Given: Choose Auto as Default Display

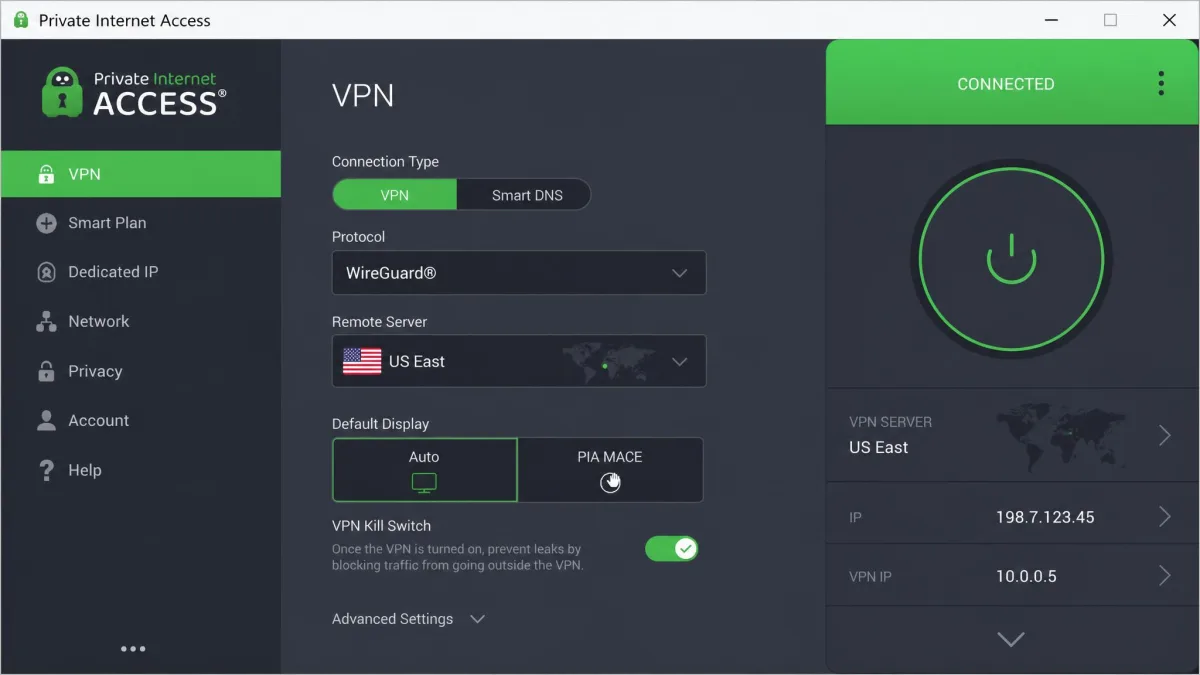Looking at the screenshot, I should tap(425, 469).
